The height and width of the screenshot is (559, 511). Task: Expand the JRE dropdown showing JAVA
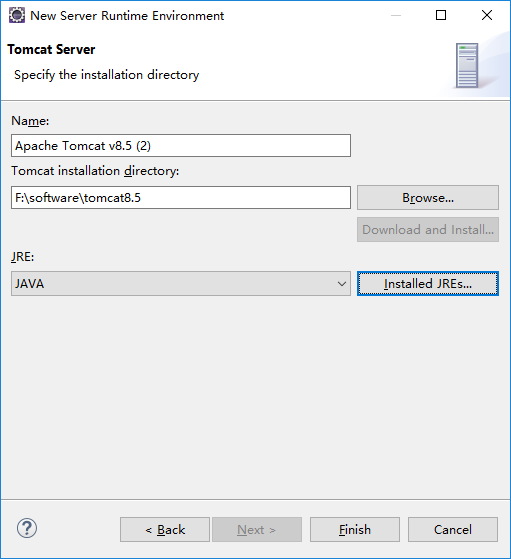pos(181,284)
